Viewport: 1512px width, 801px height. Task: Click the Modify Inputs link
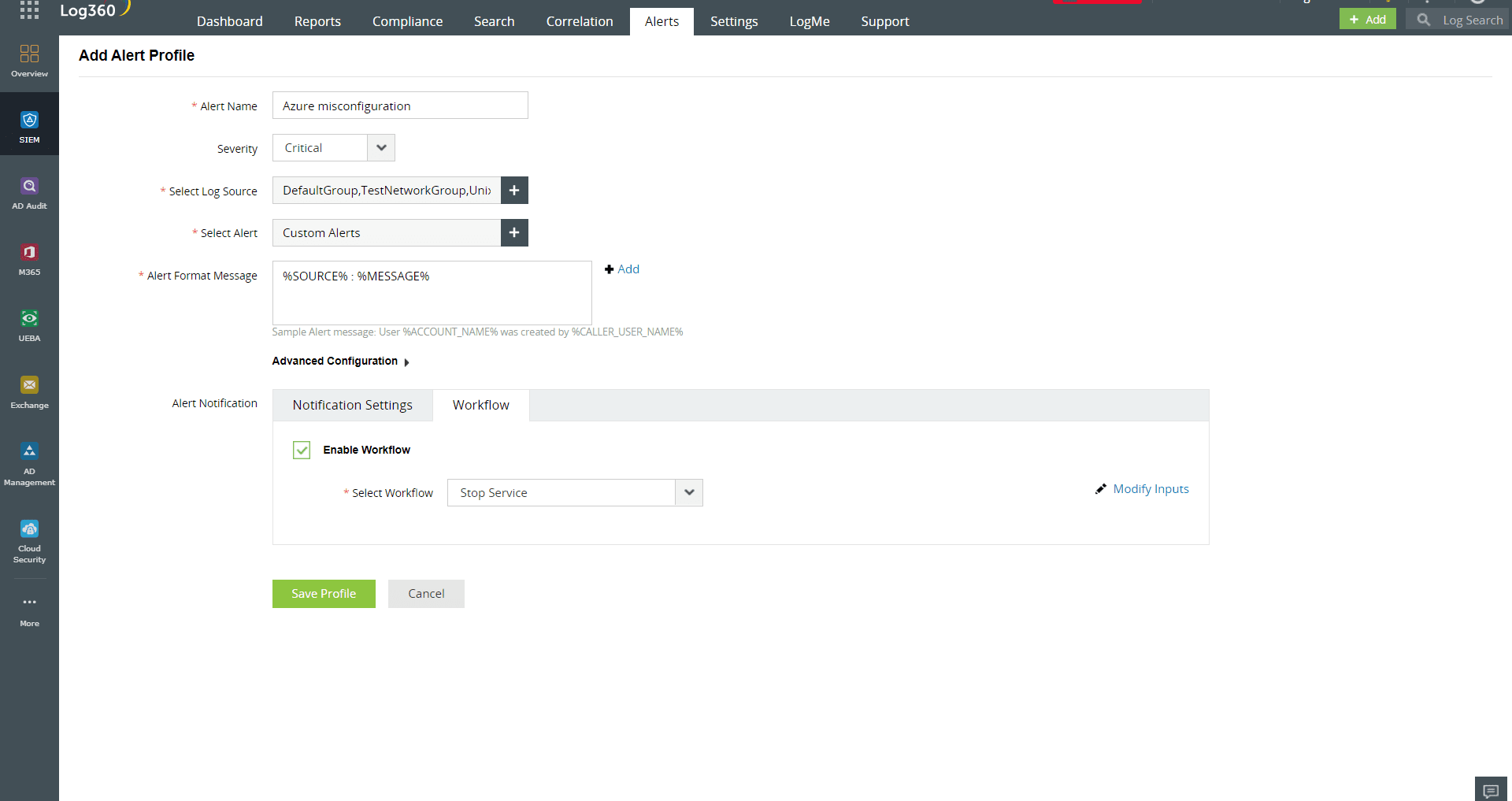tap(1151, 488)
